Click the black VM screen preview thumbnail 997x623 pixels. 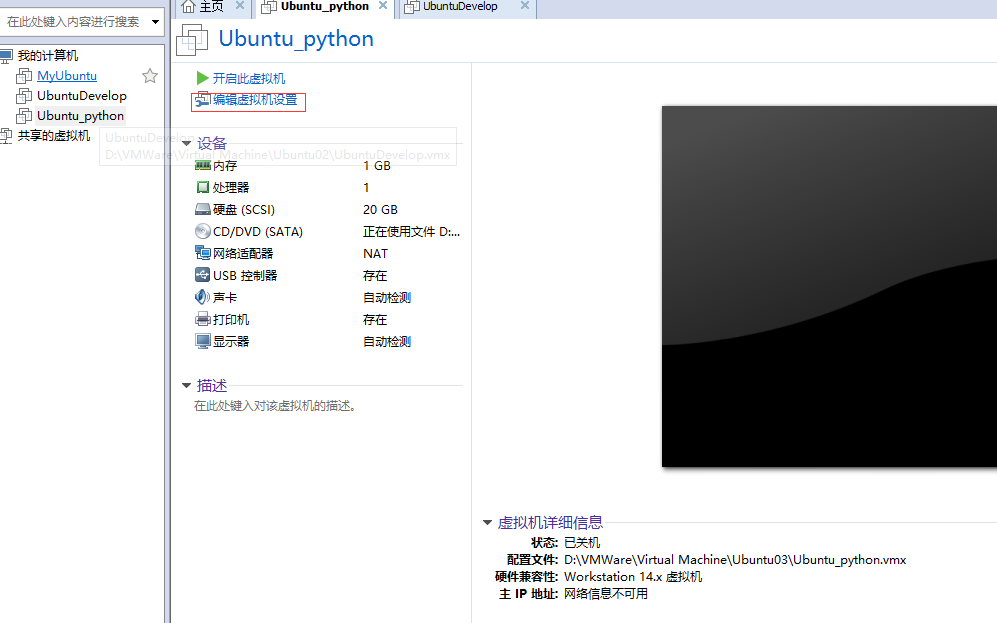click(828, 285)
